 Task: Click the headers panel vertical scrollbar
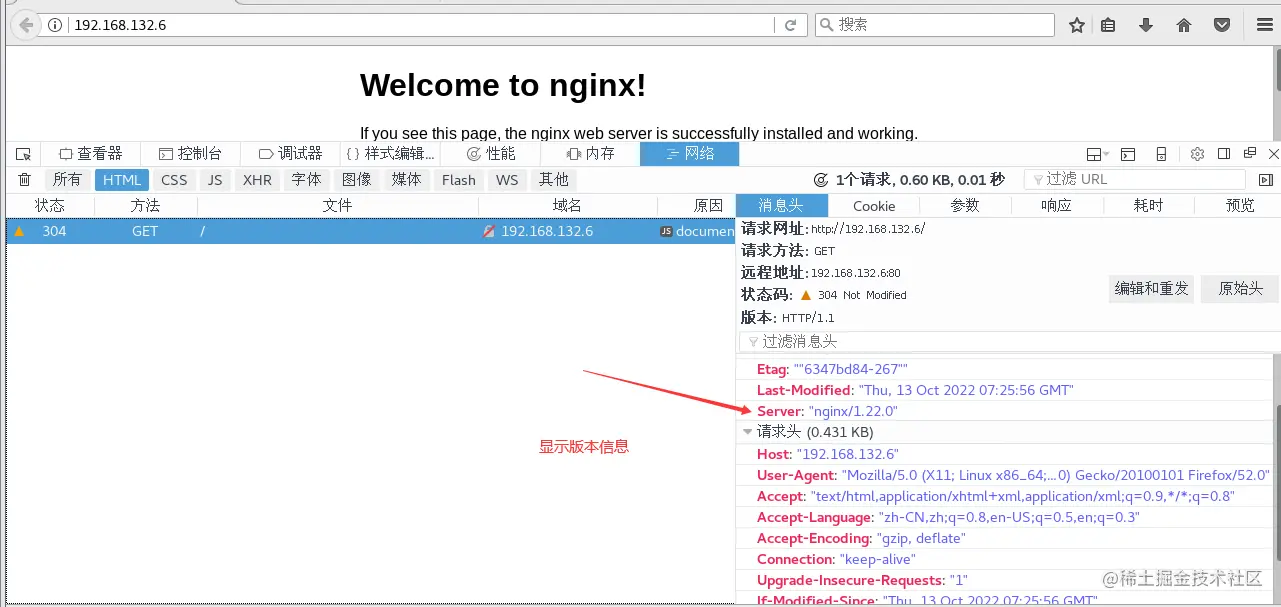1277,480
